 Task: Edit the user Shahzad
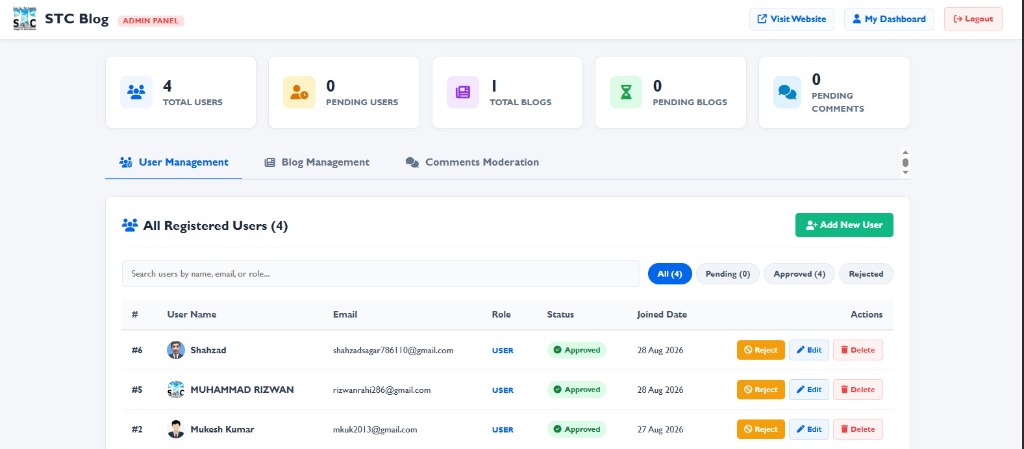click(809, 350)
